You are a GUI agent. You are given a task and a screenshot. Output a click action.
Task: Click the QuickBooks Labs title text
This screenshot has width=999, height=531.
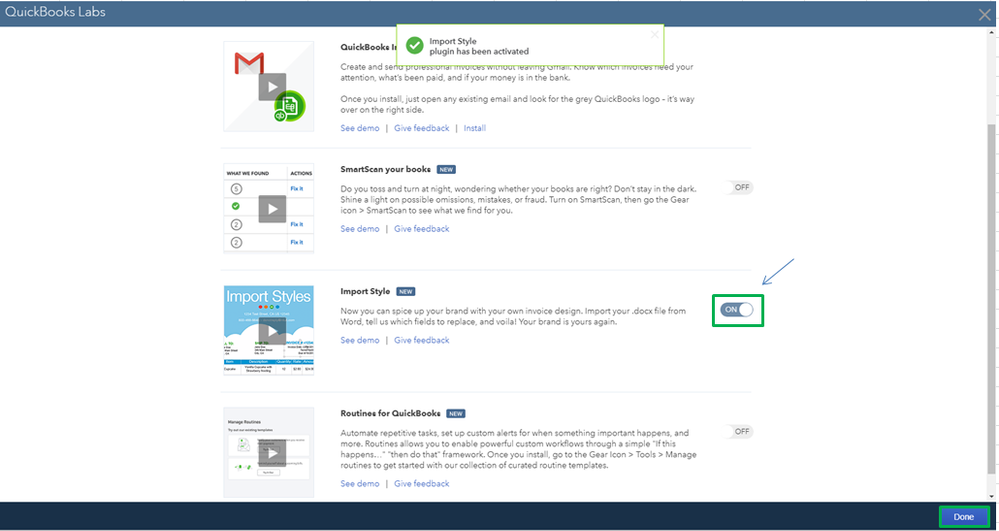coord(55,12)
